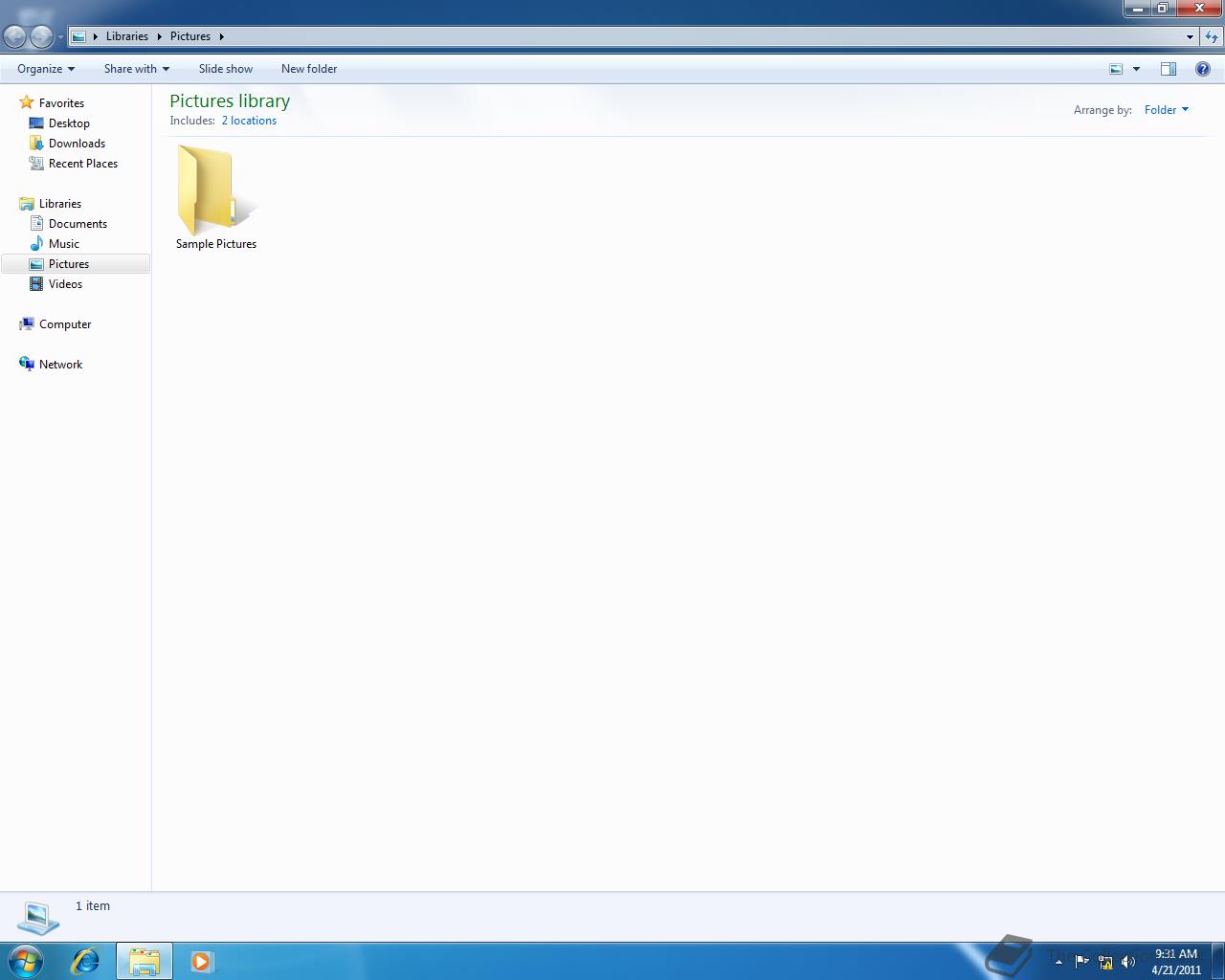1225x980 pixels.
Task: Open the address bar history dropdown
Action: coord(1190,36)
